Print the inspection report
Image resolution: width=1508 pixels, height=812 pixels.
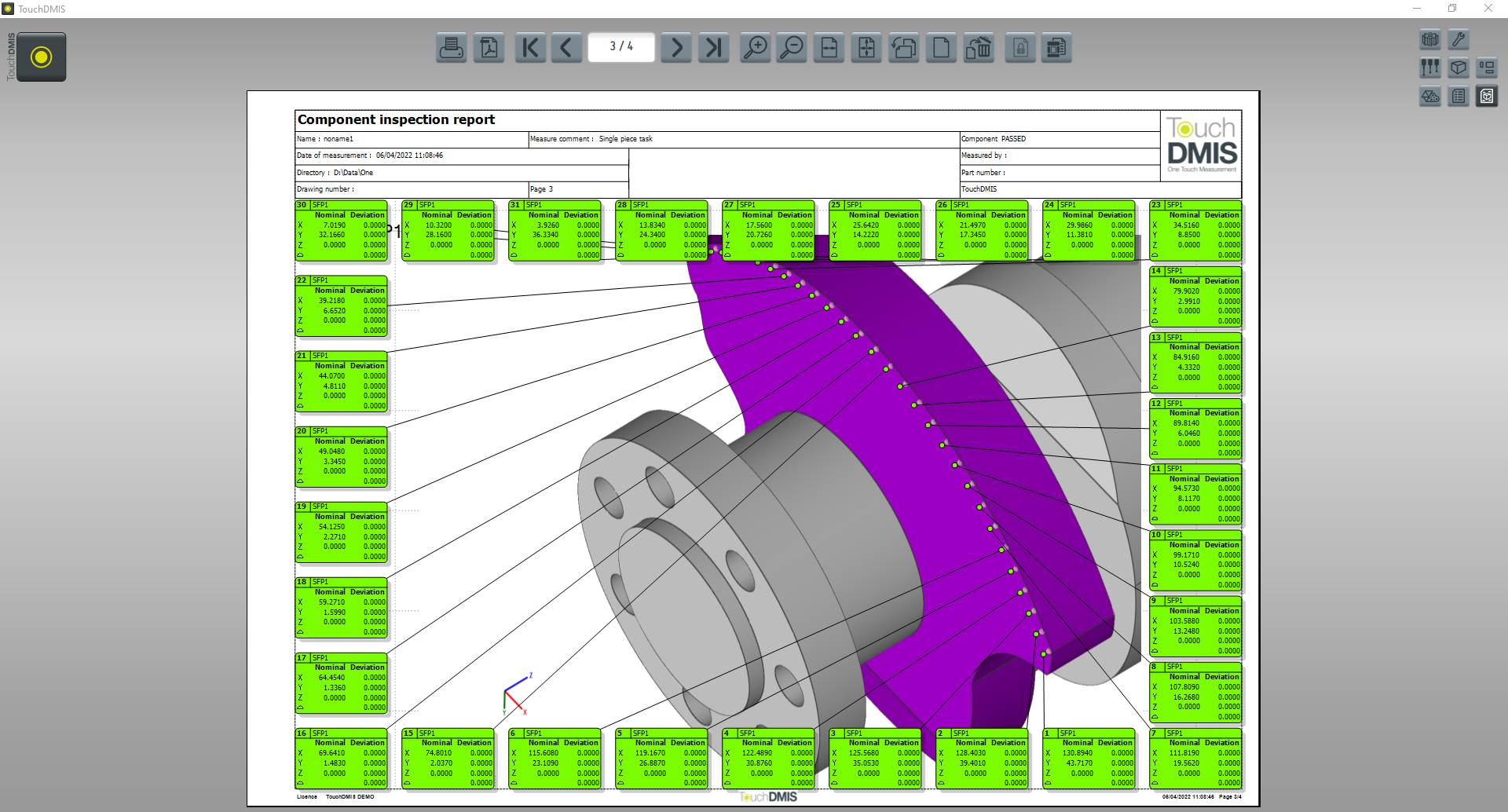[x=452, y=48]
